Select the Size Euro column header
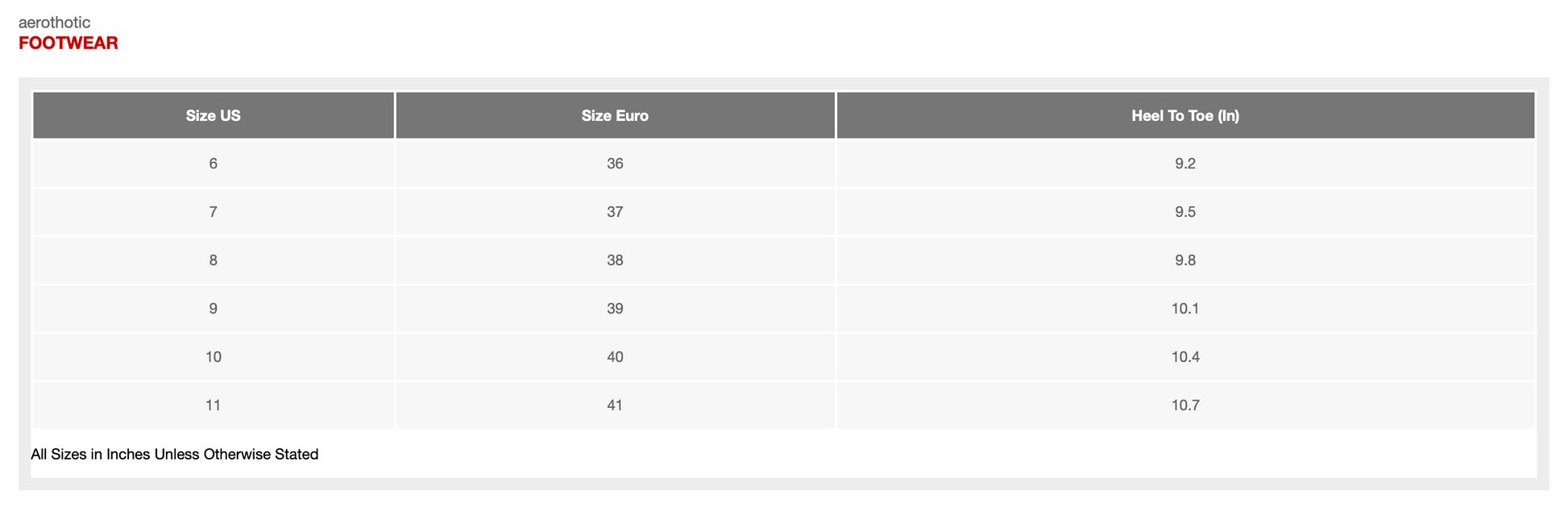This screenshot has width=1568, height=507. 615,115
